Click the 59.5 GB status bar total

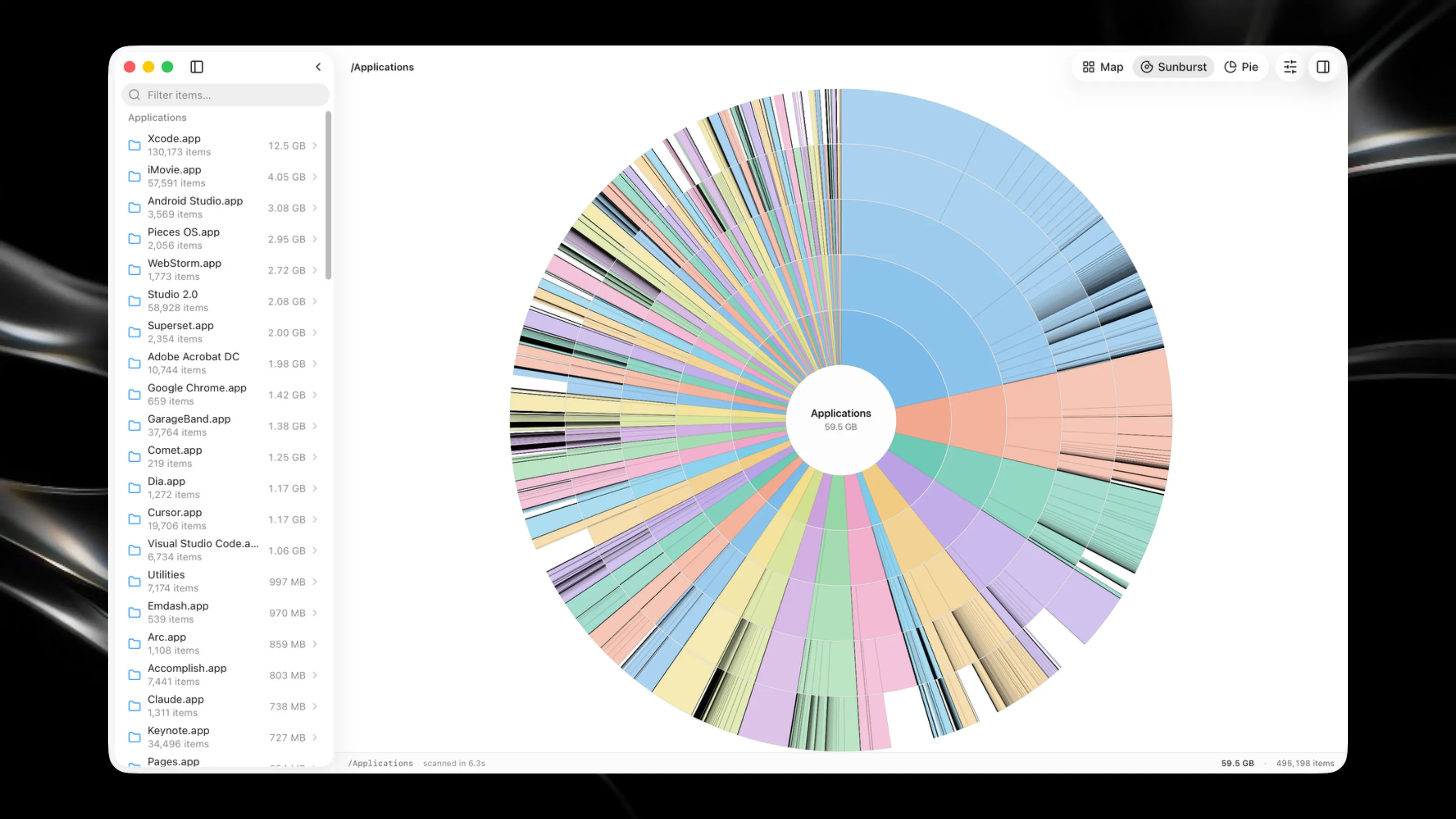(1237, 763)
